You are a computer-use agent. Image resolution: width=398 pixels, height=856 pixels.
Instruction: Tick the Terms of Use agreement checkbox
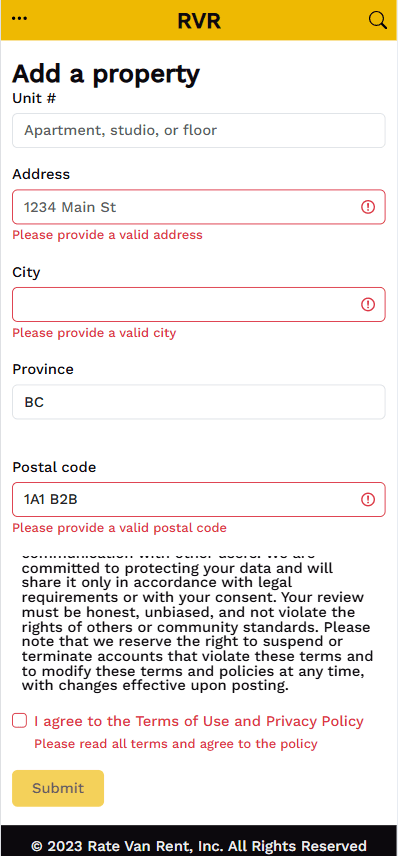19,721
